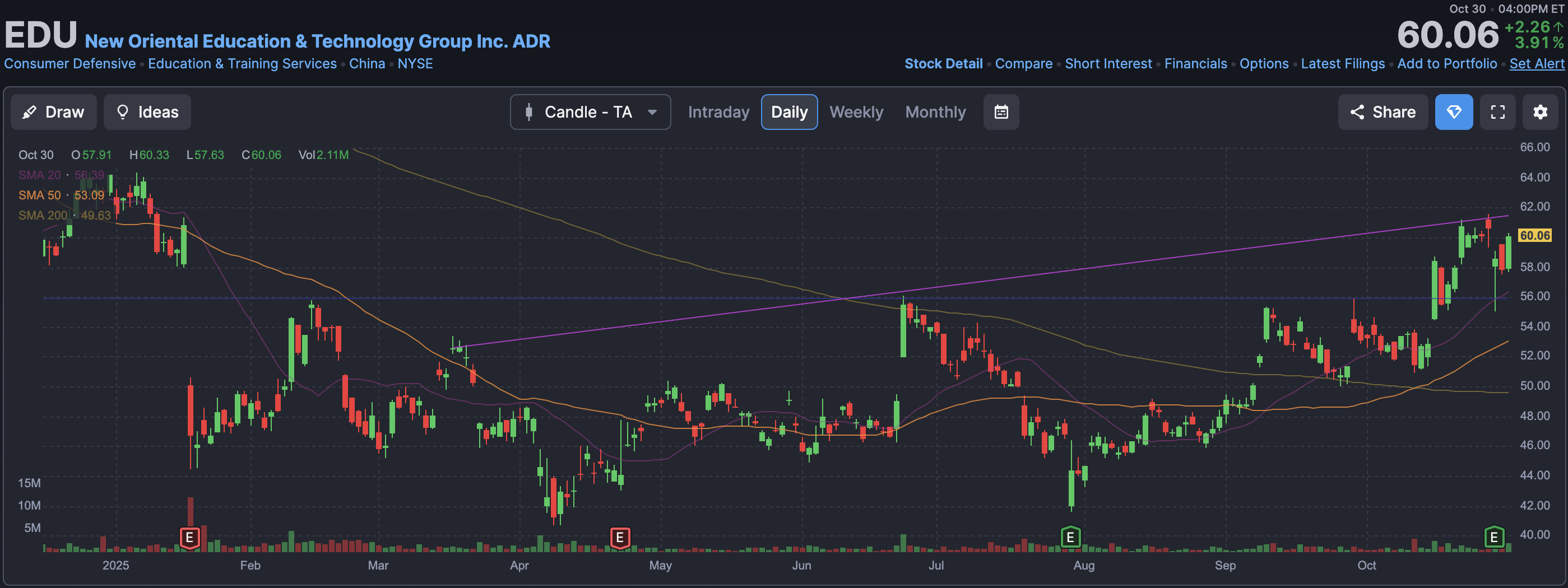The height and width of the screenshot is (588, 1568).
Task: Click the C 60.06 close value in the OHLC row
Action: pos(261,155)
